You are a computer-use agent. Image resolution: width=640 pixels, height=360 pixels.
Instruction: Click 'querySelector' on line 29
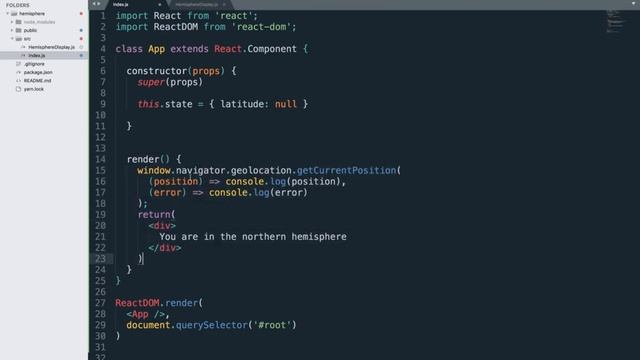(x=211, y=325)
